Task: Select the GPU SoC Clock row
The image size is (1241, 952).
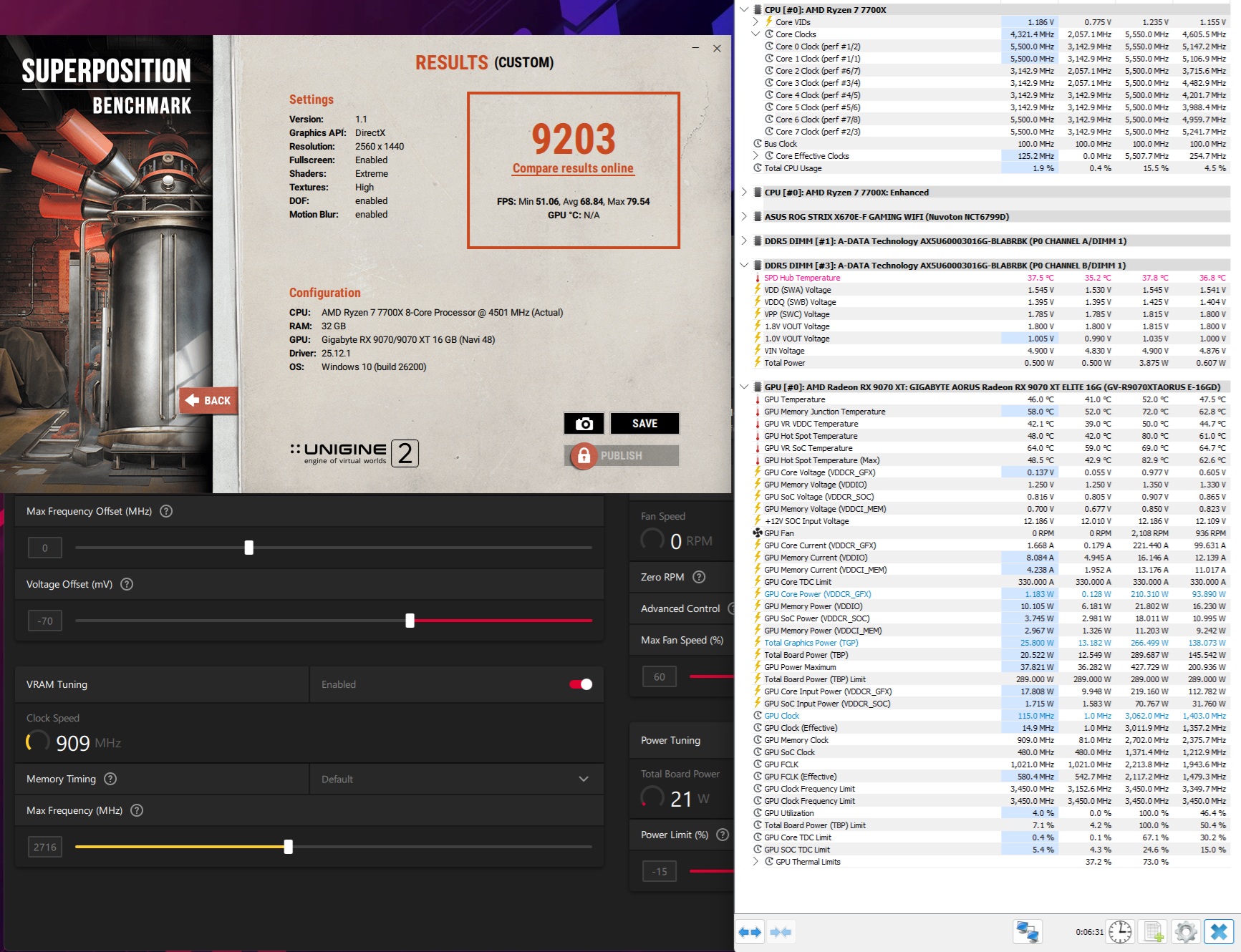Action: click(990, 752)
